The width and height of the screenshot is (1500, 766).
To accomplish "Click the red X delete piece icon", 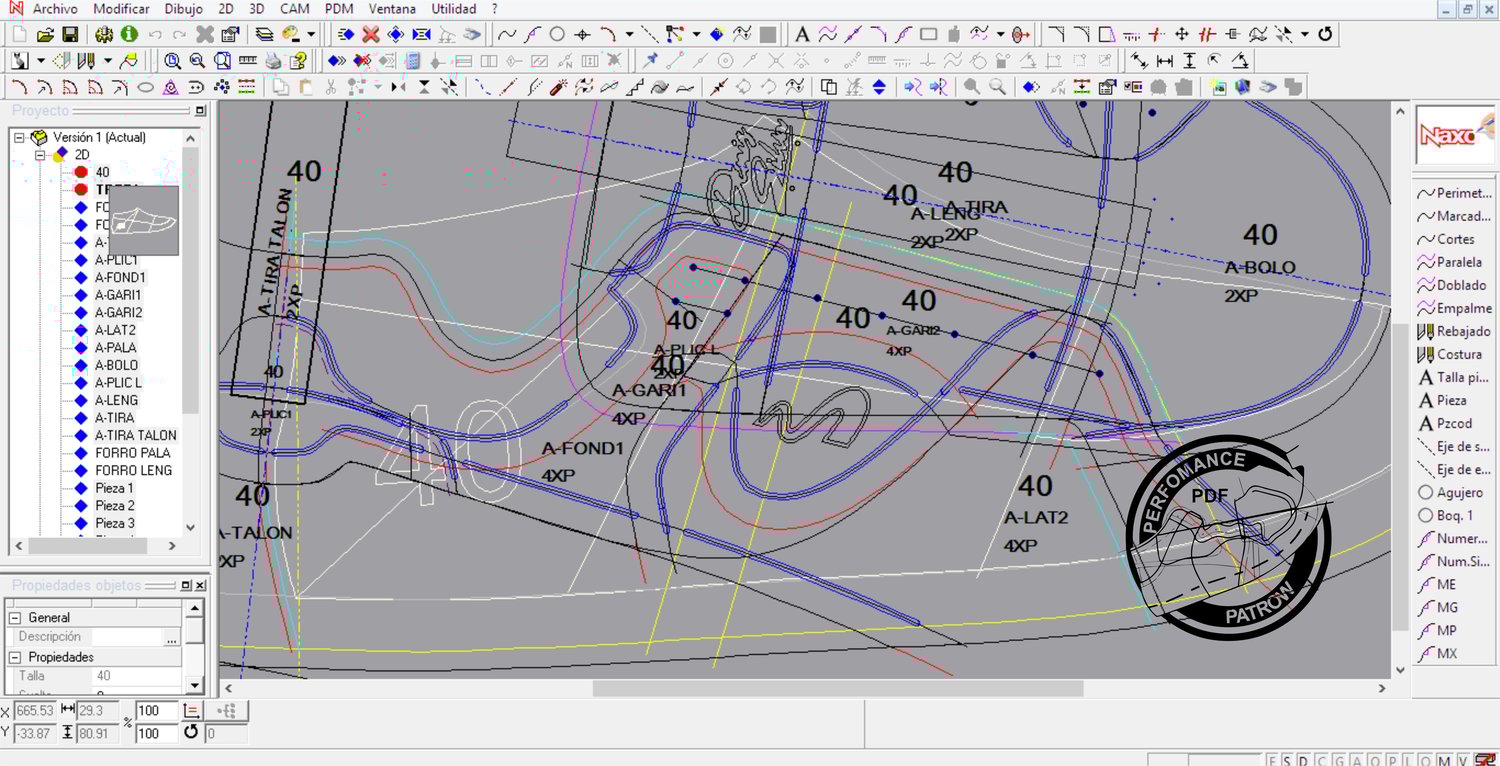I will click(370, 34).
